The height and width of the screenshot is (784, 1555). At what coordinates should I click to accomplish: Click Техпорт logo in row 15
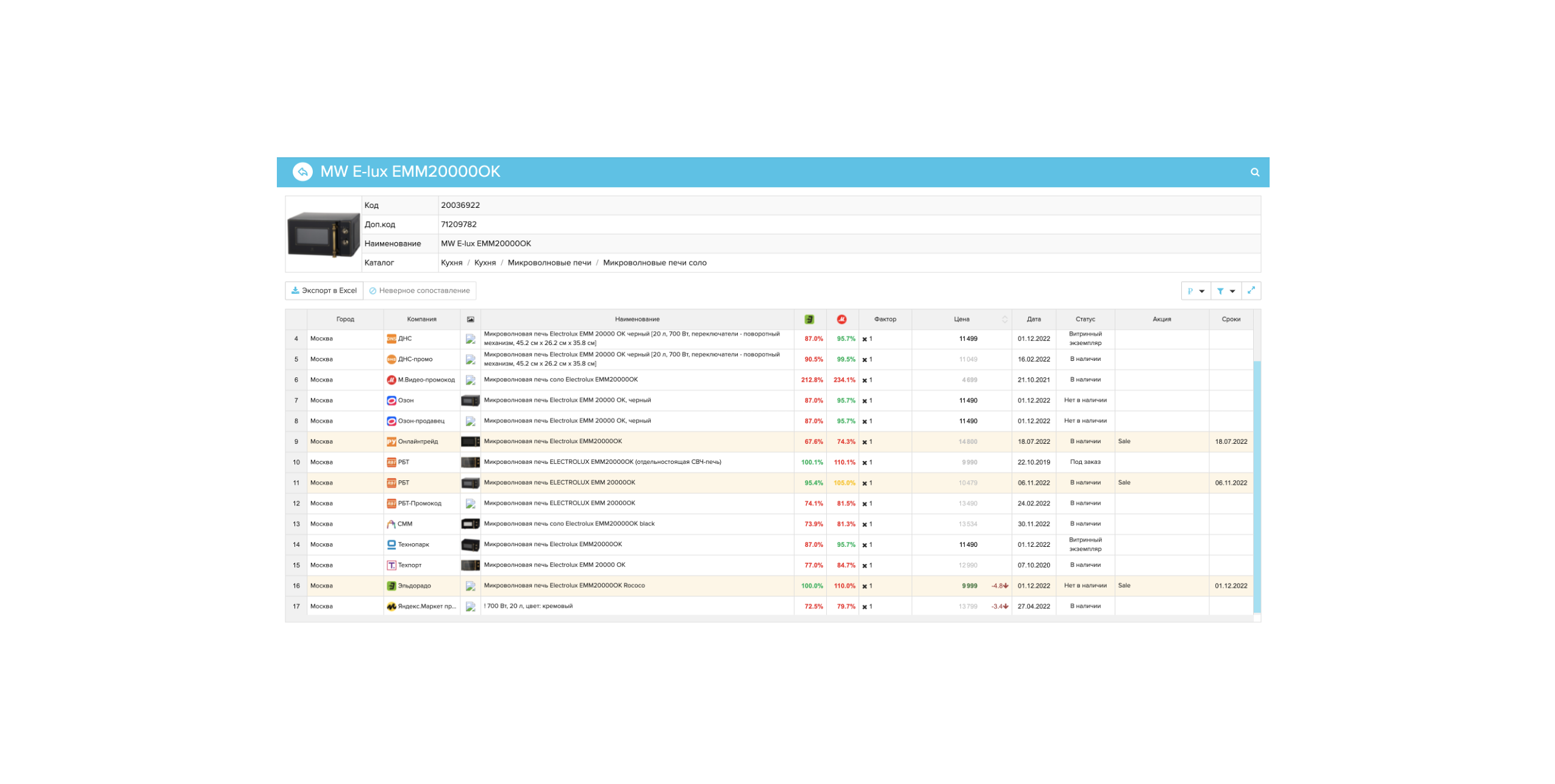(x=391, y=565)
